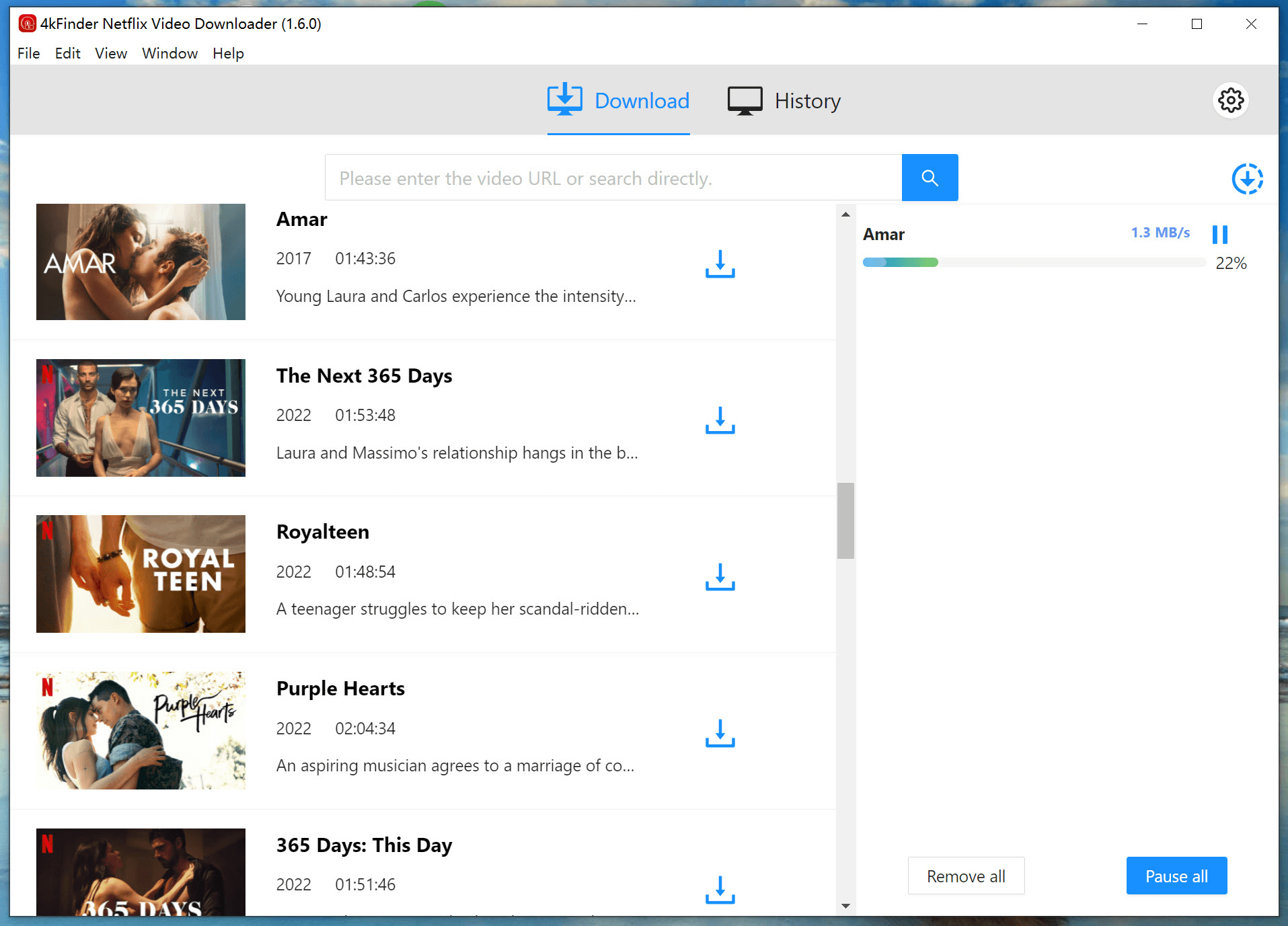Screen dimensions: 1288x926
Task: Pause the Amar download
Action: [x=1220, y=234]
